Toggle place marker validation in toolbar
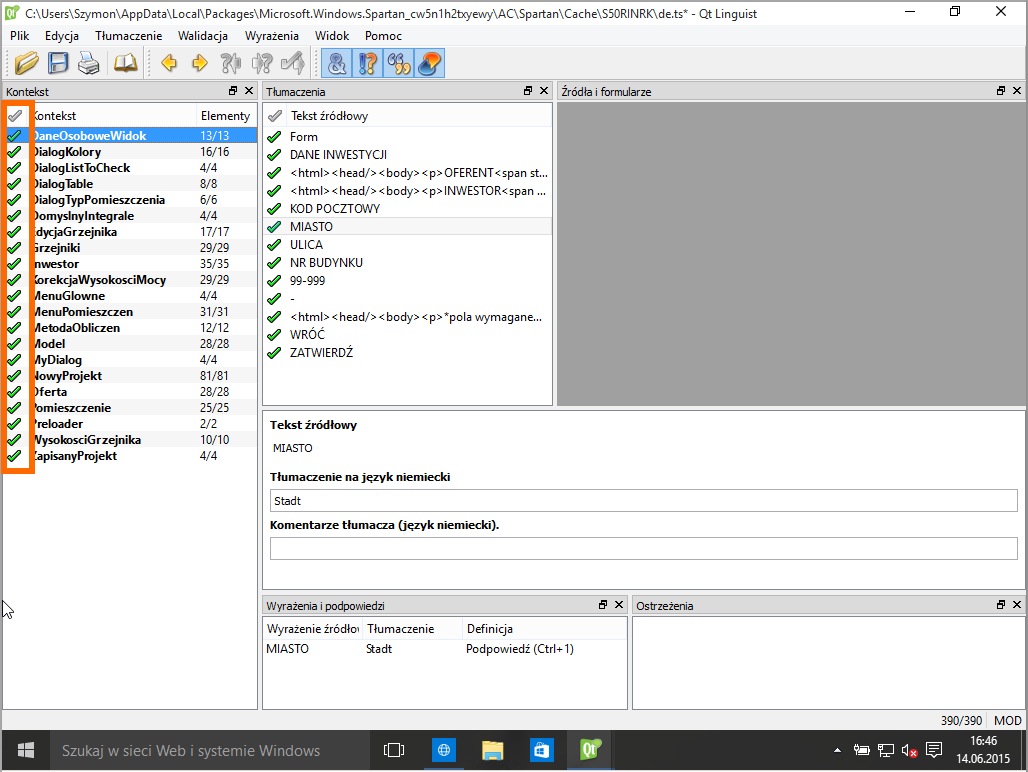Viewport: 1028px width, 772px height. click(x=429, y=63)
